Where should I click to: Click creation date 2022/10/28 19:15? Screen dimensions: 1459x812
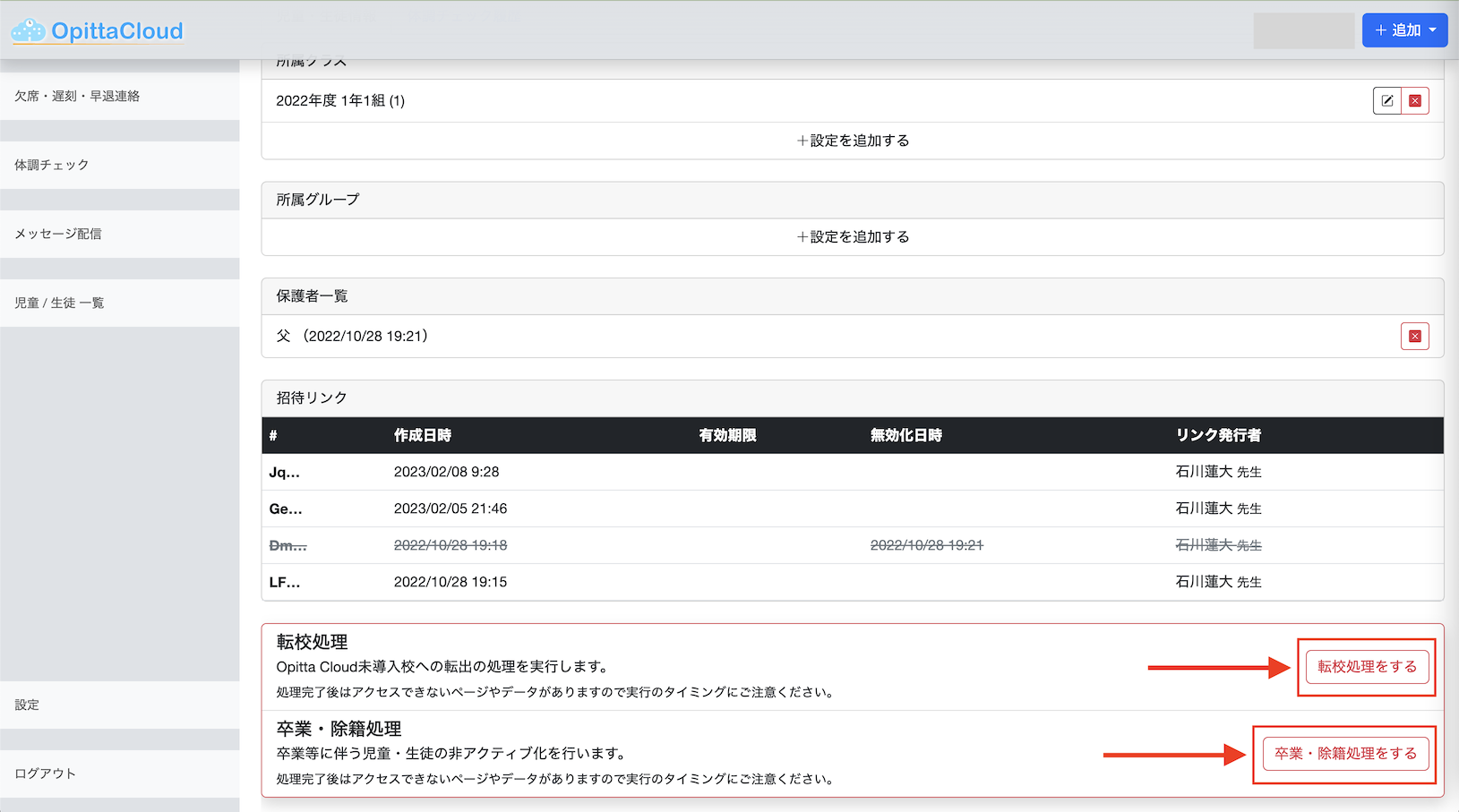(x=451, y=582)
